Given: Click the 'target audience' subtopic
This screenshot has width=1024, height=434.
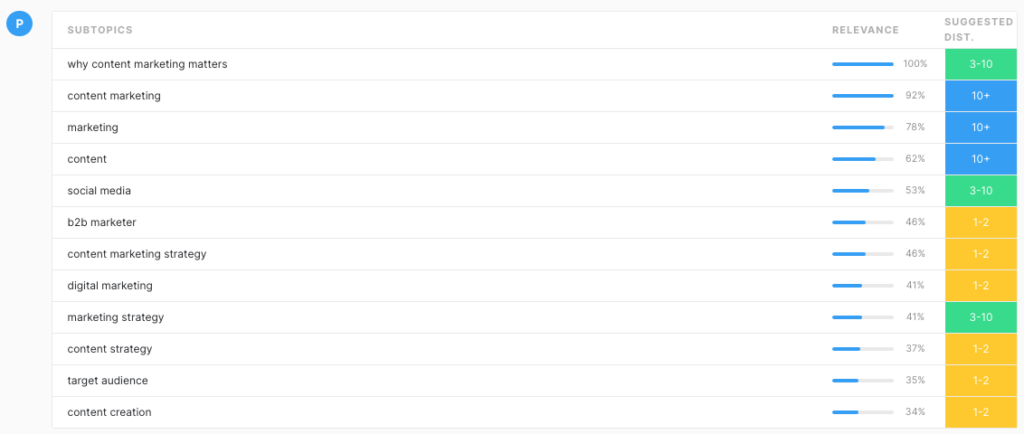Looking at the screenshot, I should pos(108,380).
